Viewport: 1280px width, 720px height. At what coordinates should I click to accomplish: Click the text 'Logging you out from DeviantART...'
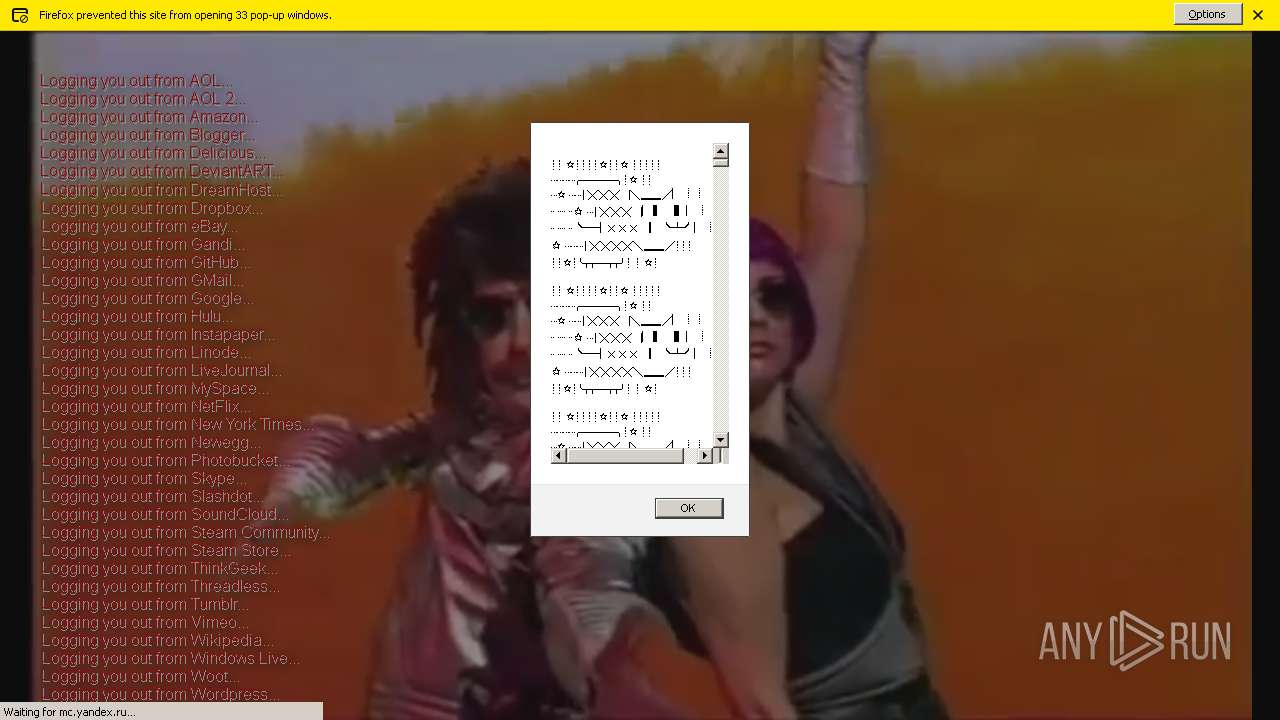click(x=162, y=171)
